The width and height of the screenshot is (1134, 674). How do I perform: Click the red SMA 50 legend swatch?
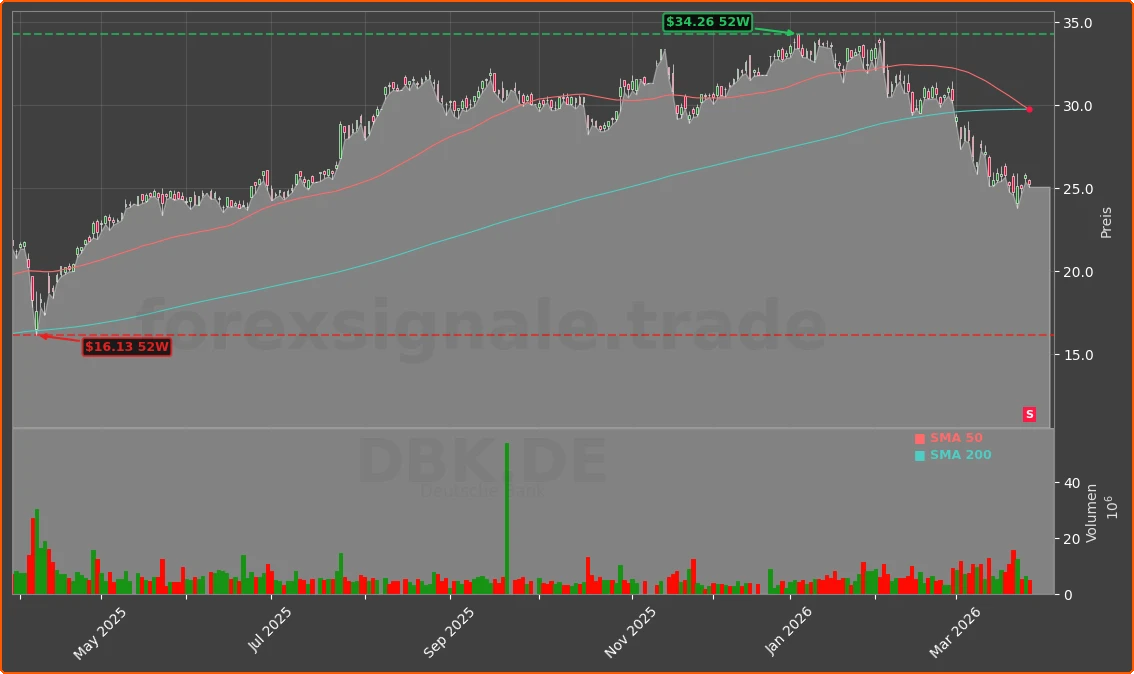(920, 439)
